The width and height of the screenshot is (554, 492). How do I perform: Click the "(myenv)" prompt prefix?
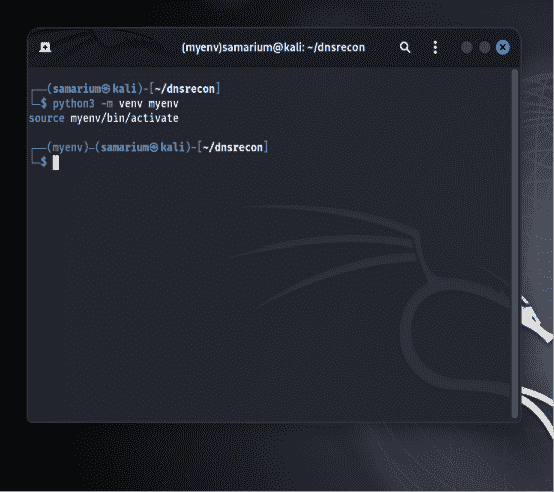[x=68, y=147]
